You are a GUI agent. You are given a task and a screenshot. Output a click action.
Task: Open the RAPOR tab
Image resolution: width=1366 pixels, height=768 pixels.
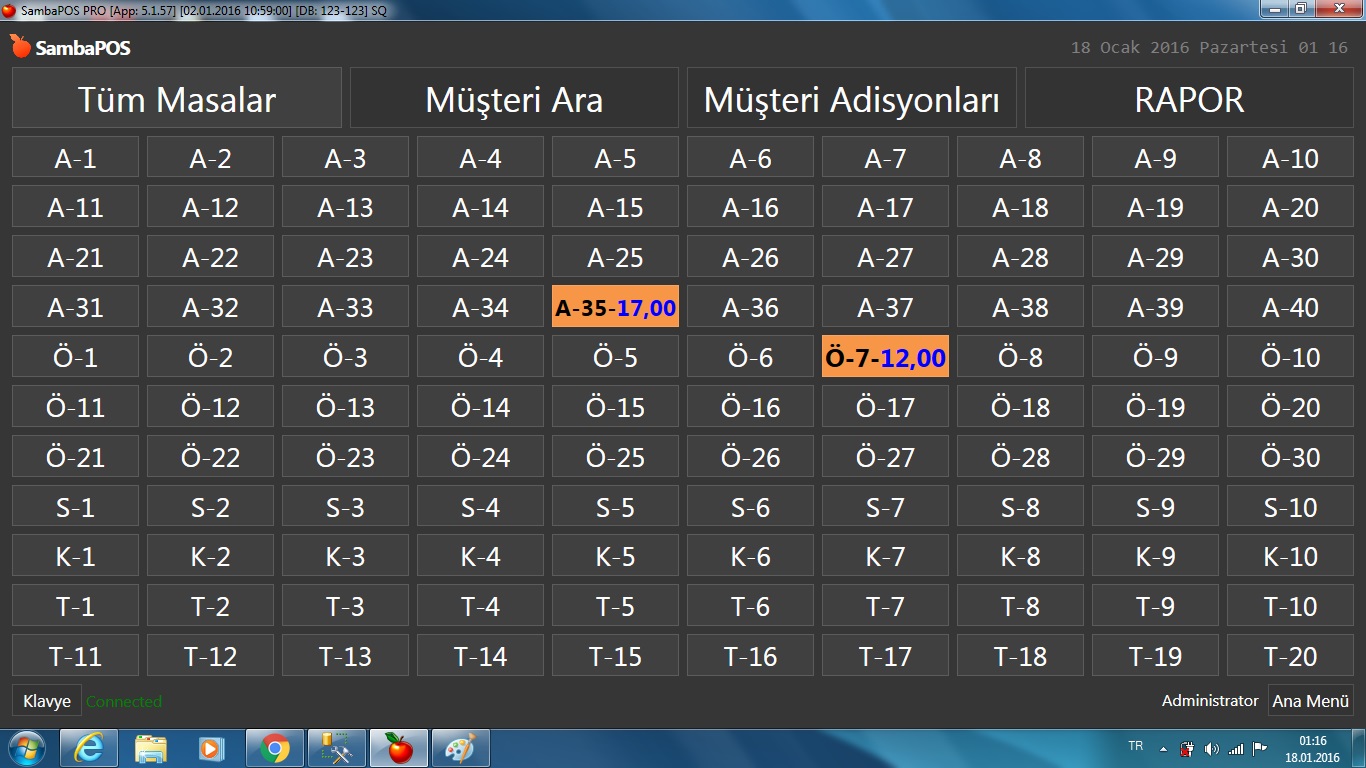1189,99
